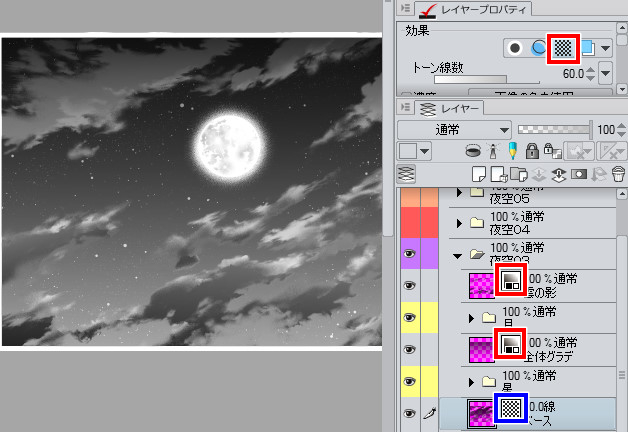Lock transparent pixels icon
Image resolution: width=628 pixels, height=432 pixels.
(553, 151)
